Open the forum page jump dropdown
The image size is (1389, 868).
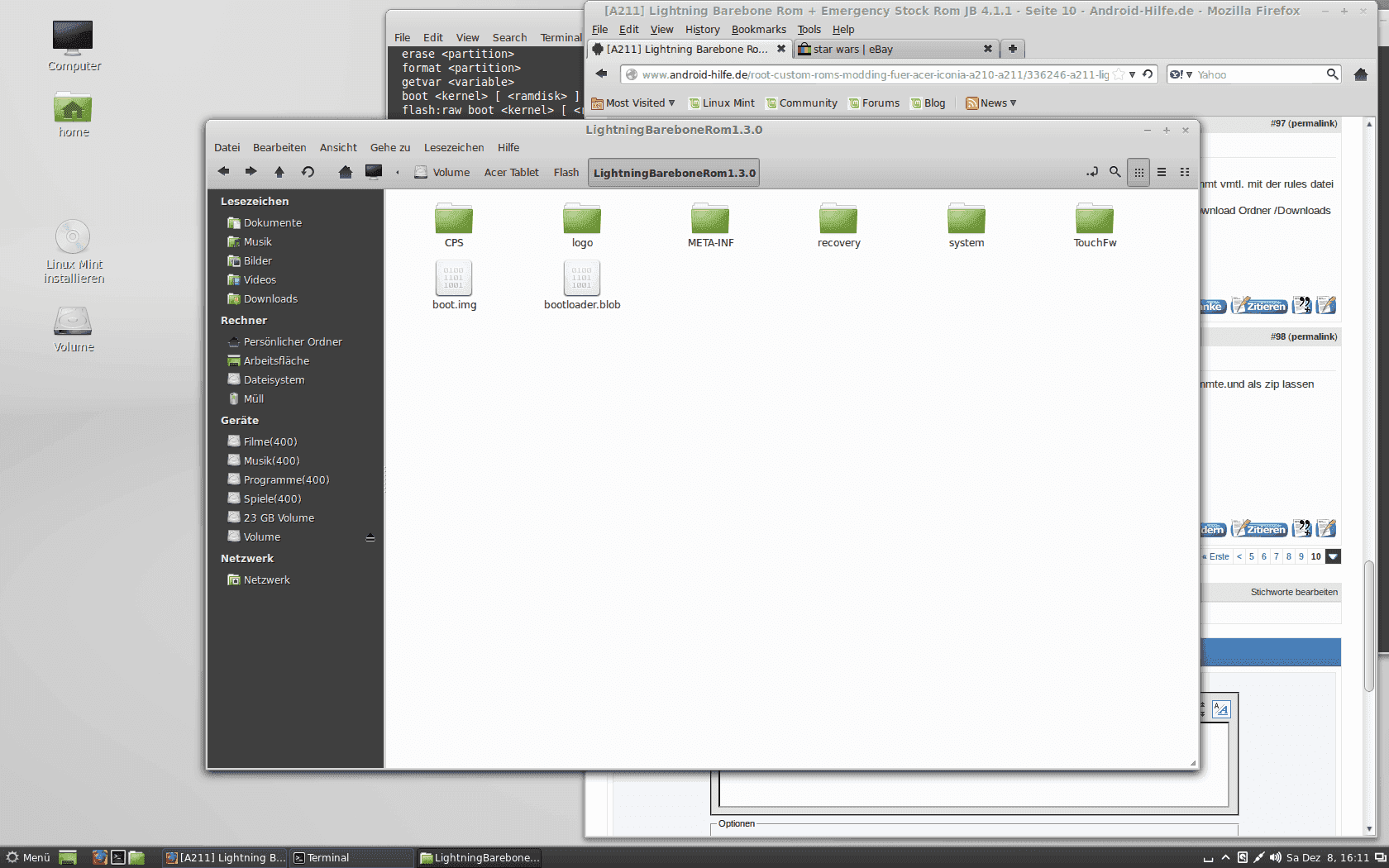(x=1333, y=556)
